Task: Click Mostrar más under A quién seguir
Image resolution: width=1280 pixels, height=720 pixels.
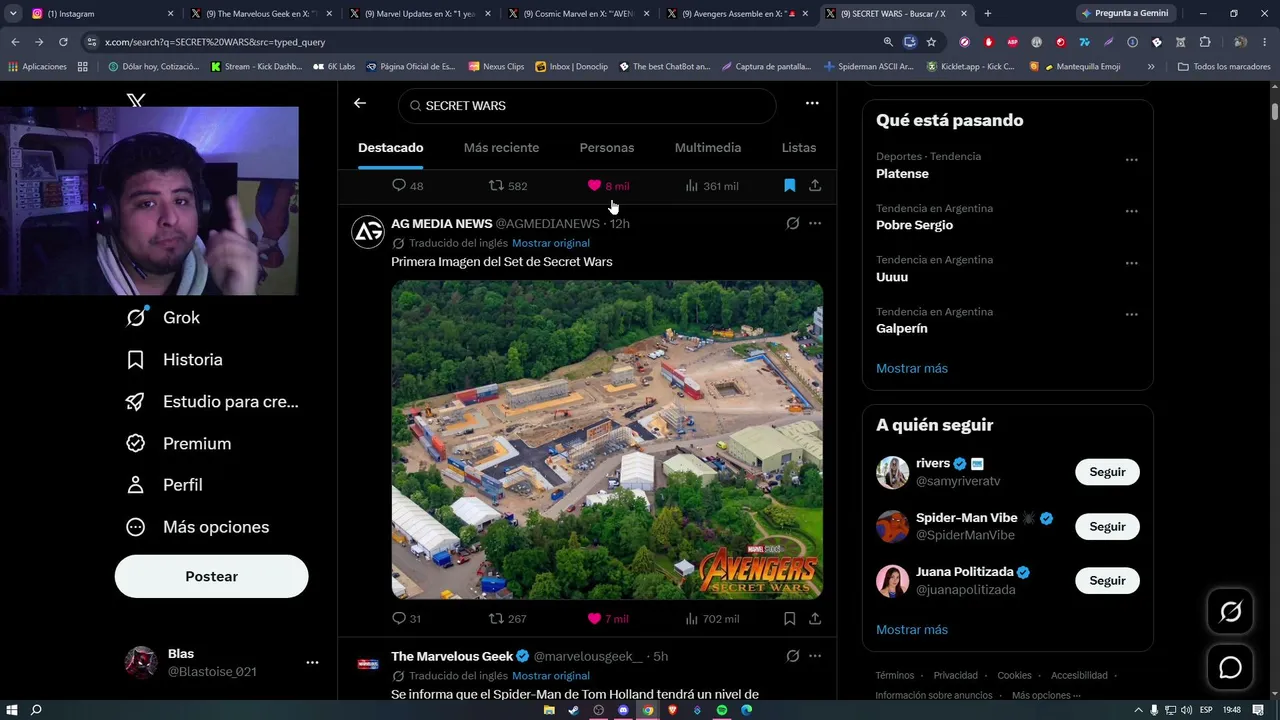Action: point(912,630)
